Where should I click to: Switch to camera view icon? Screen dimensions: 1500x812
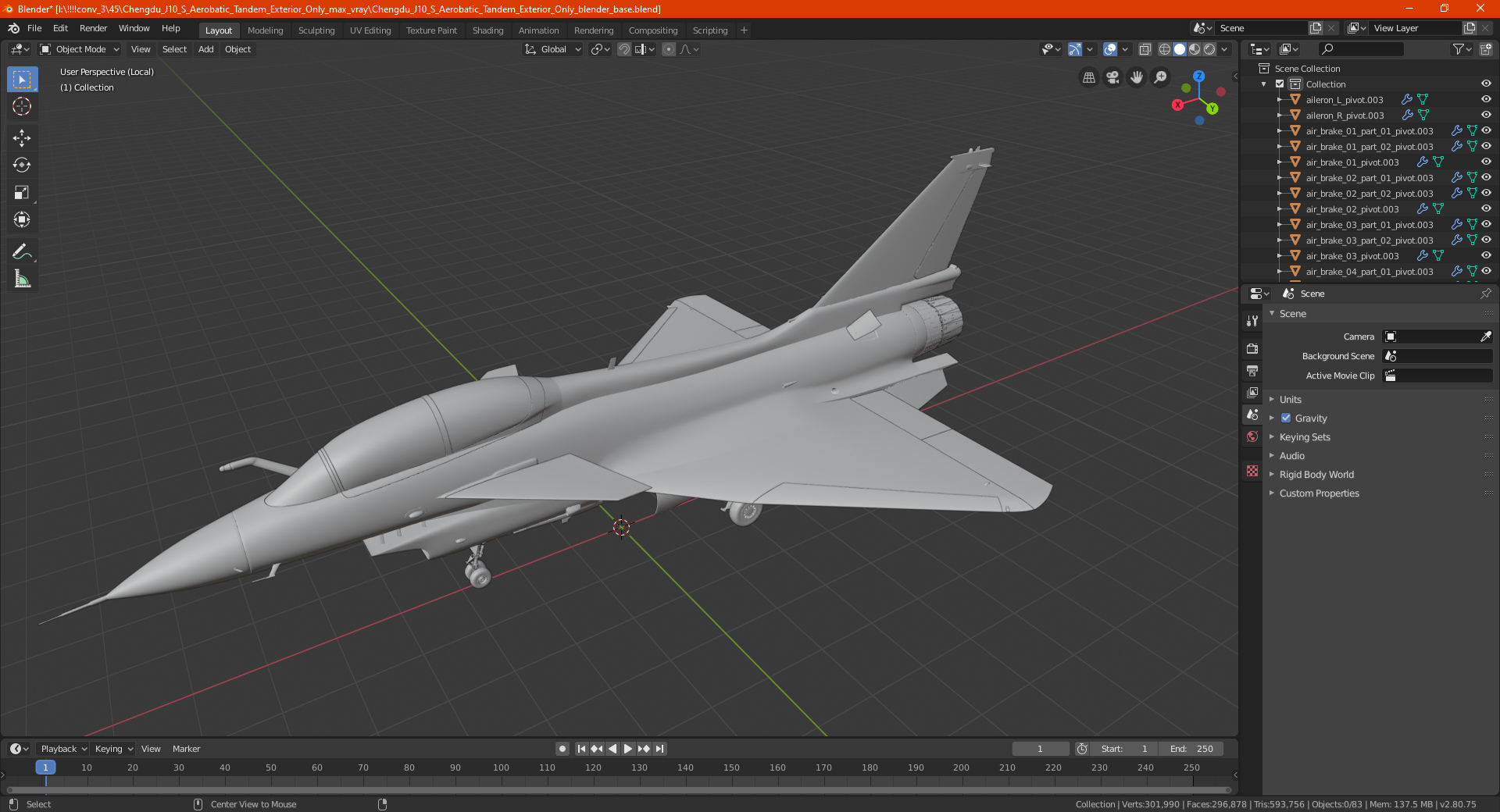[1112, 77]
